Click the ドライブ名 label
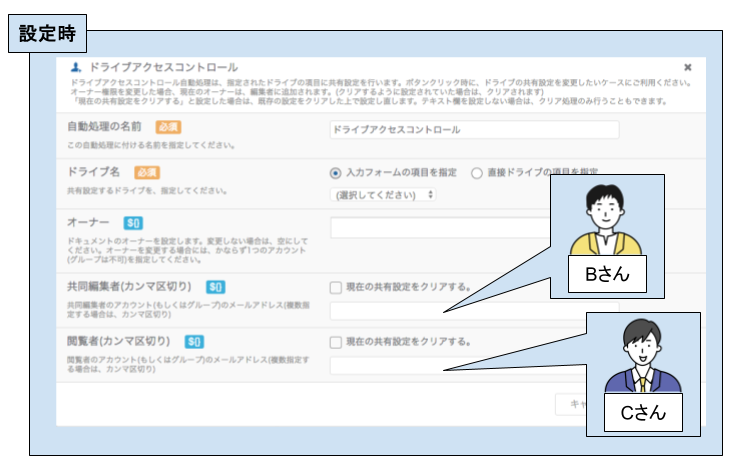The height and width of the screenshot is (471, 740). (x=93, y=172)
